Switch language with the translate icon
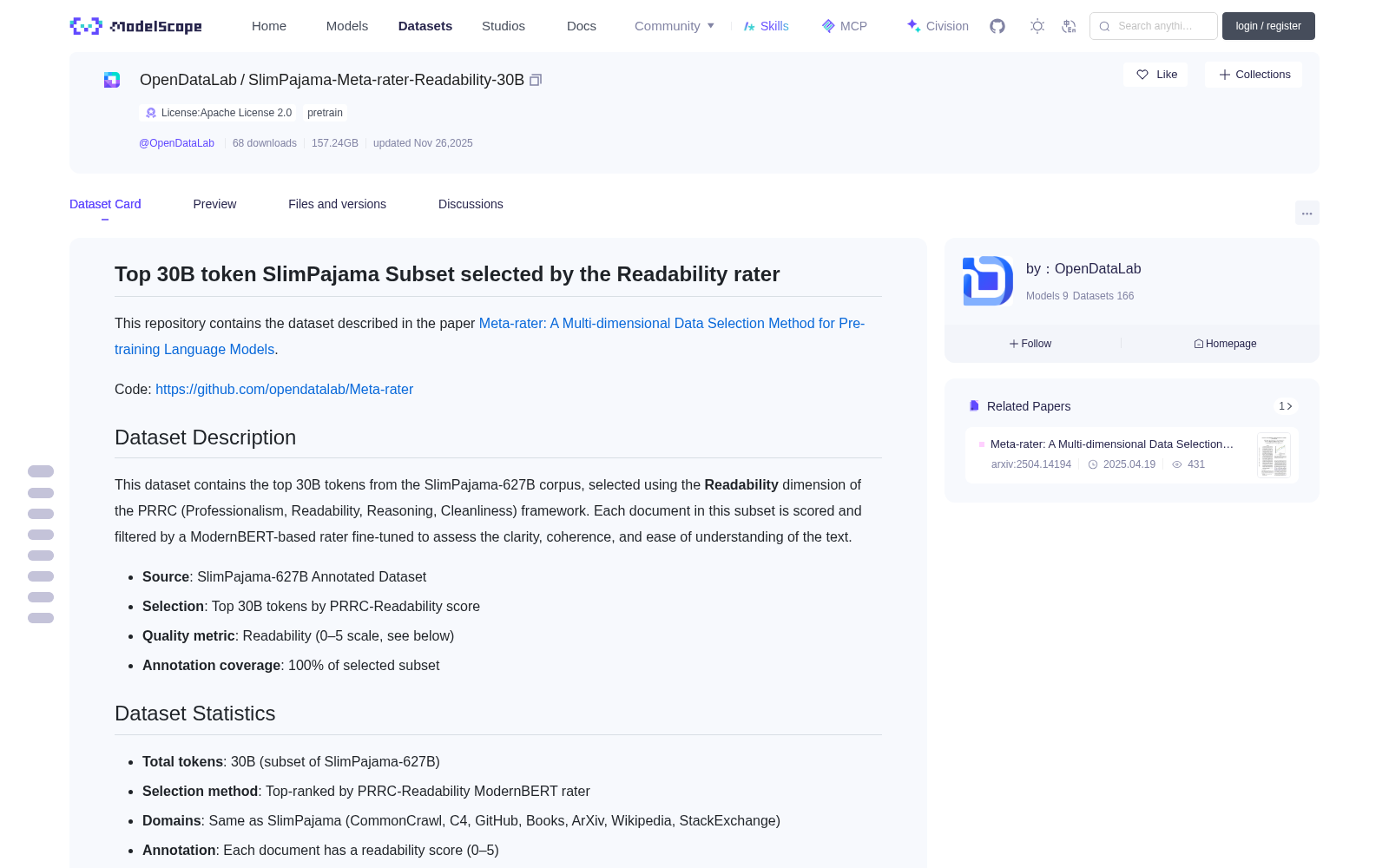The height and width of the screenshot is (868, 1389). coord(1069,26)
